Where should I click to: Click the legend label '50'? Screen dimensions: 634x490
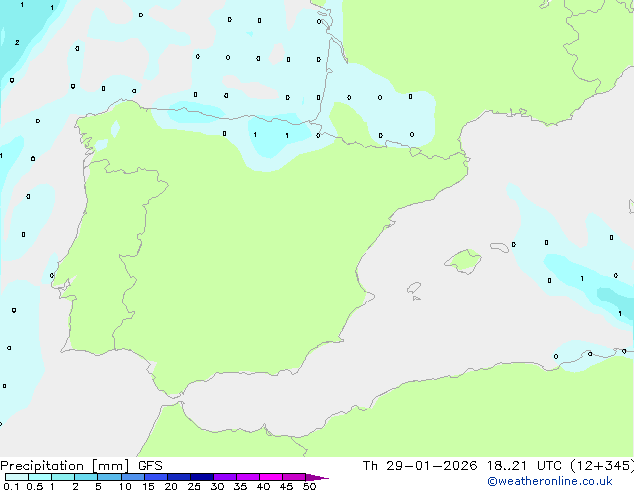tap(309, 486)
